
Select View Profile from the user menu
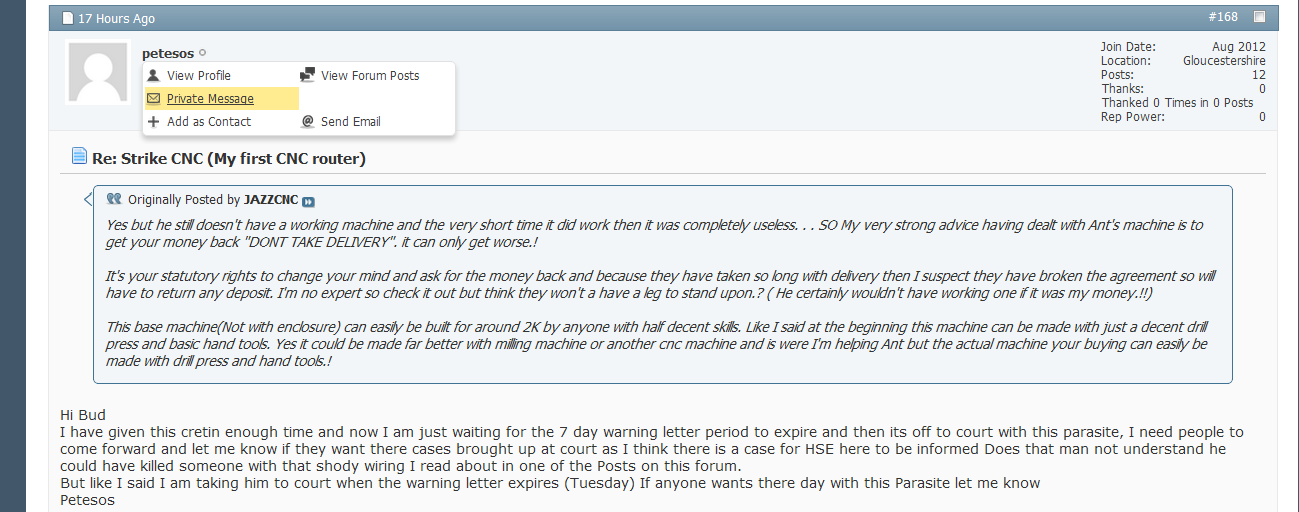pos(198,76)
